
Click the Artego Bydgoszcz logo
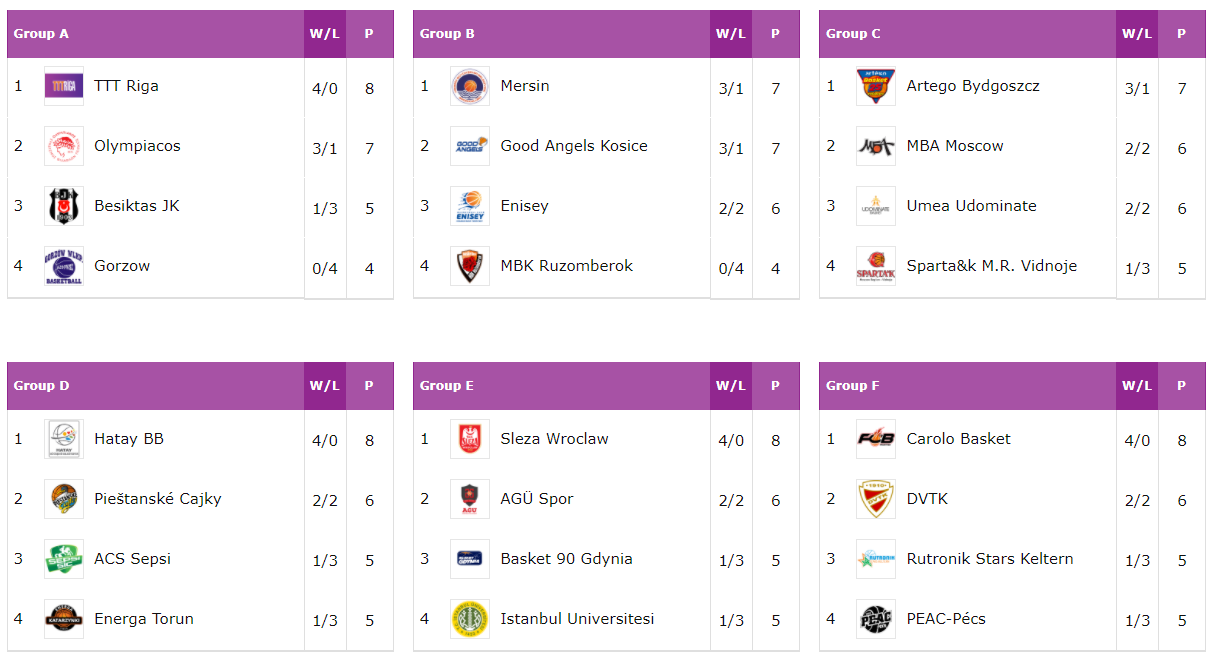[x=876, y=87]
